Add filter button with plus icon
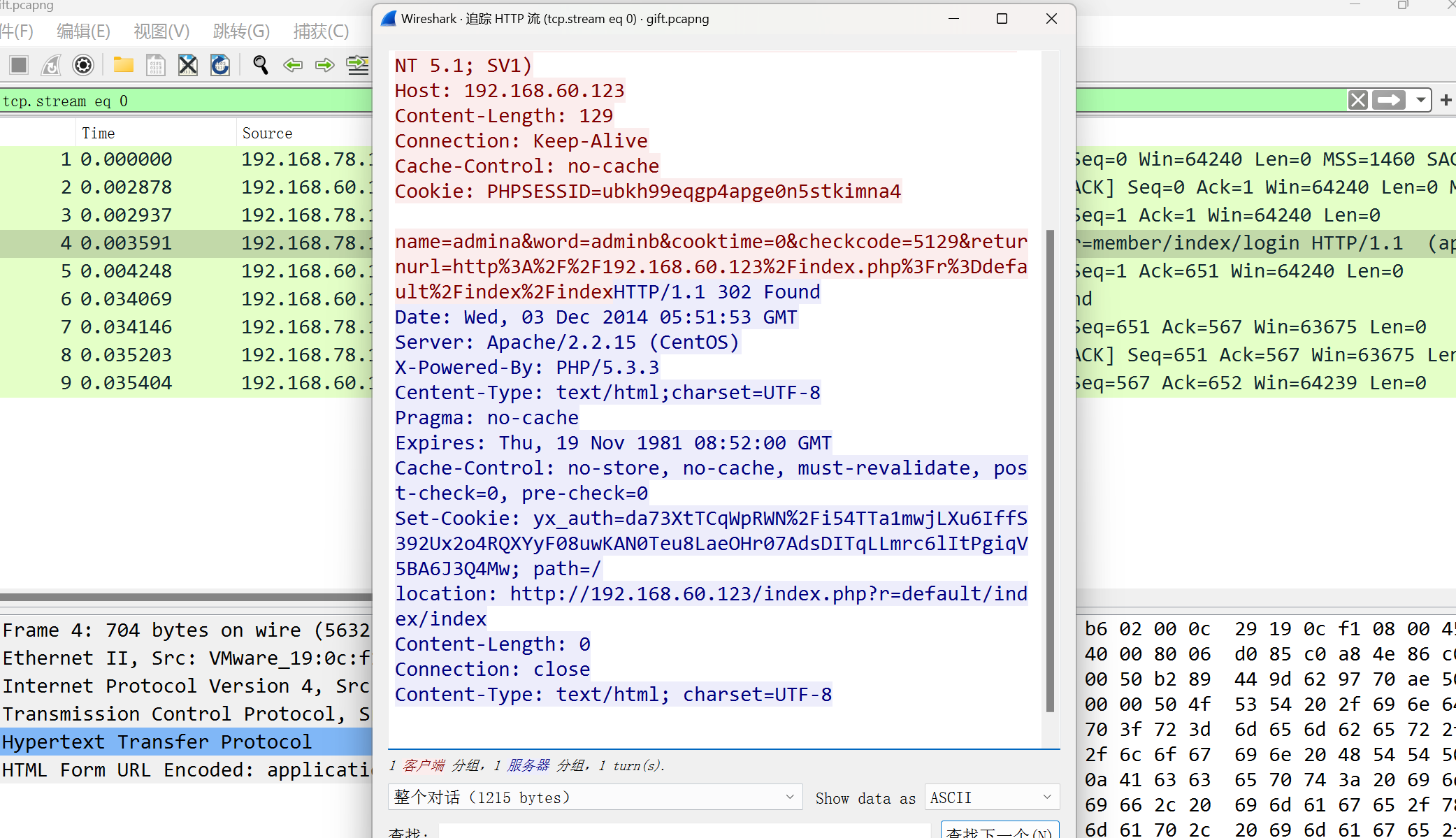 tap(1446, 100)
